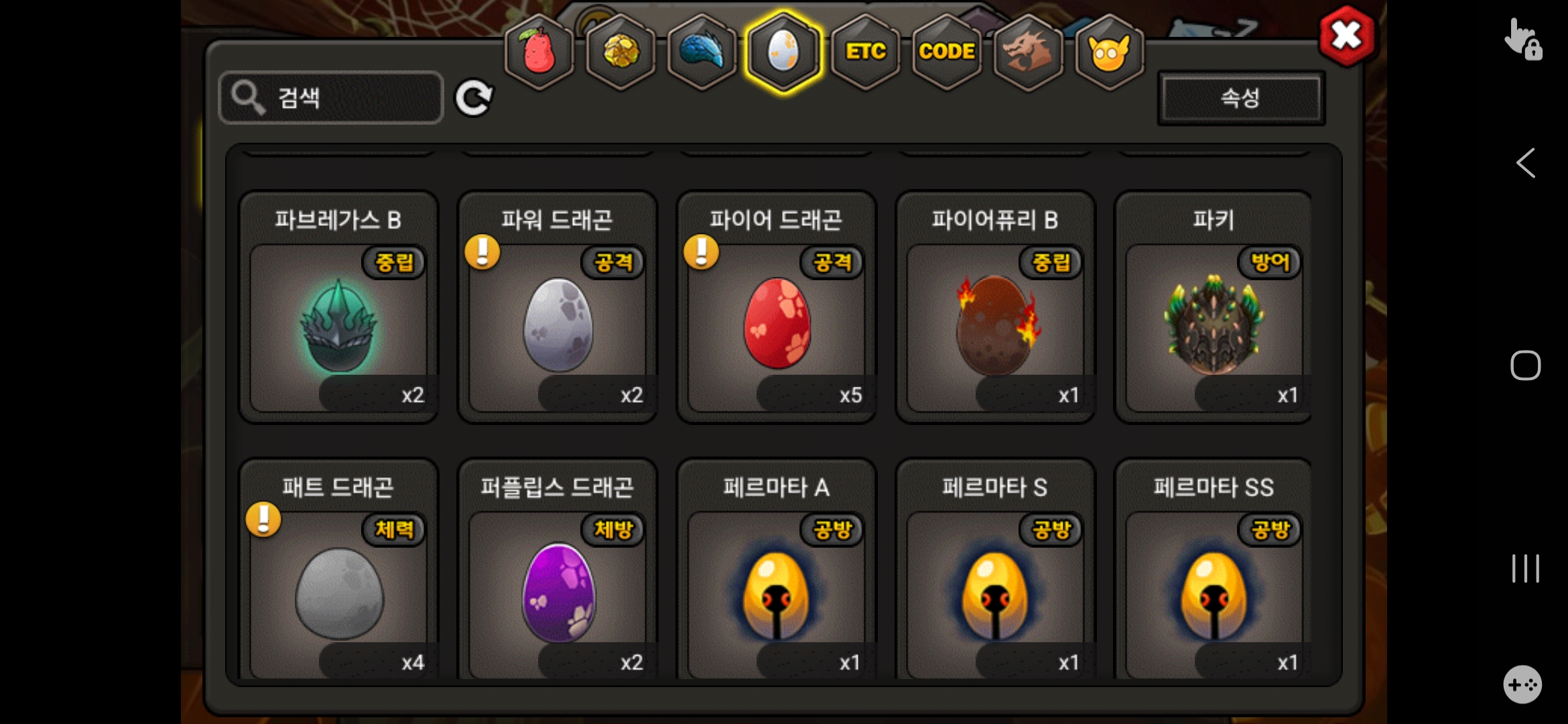Select the gold nugget category icon
Image resolution: width=1568 pixels, height=724 pixels.
620,52
